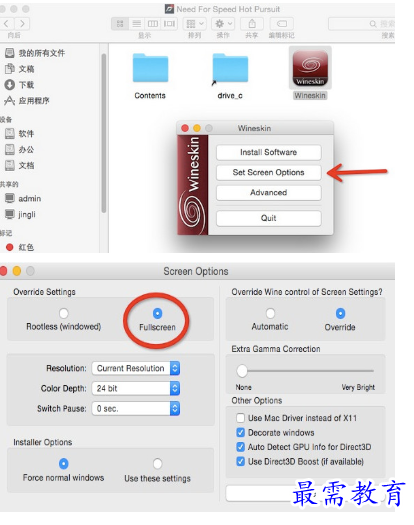Select the Automatic radio button
The image size is (414, 525).
pyautogui.click(x=270, y=313)
